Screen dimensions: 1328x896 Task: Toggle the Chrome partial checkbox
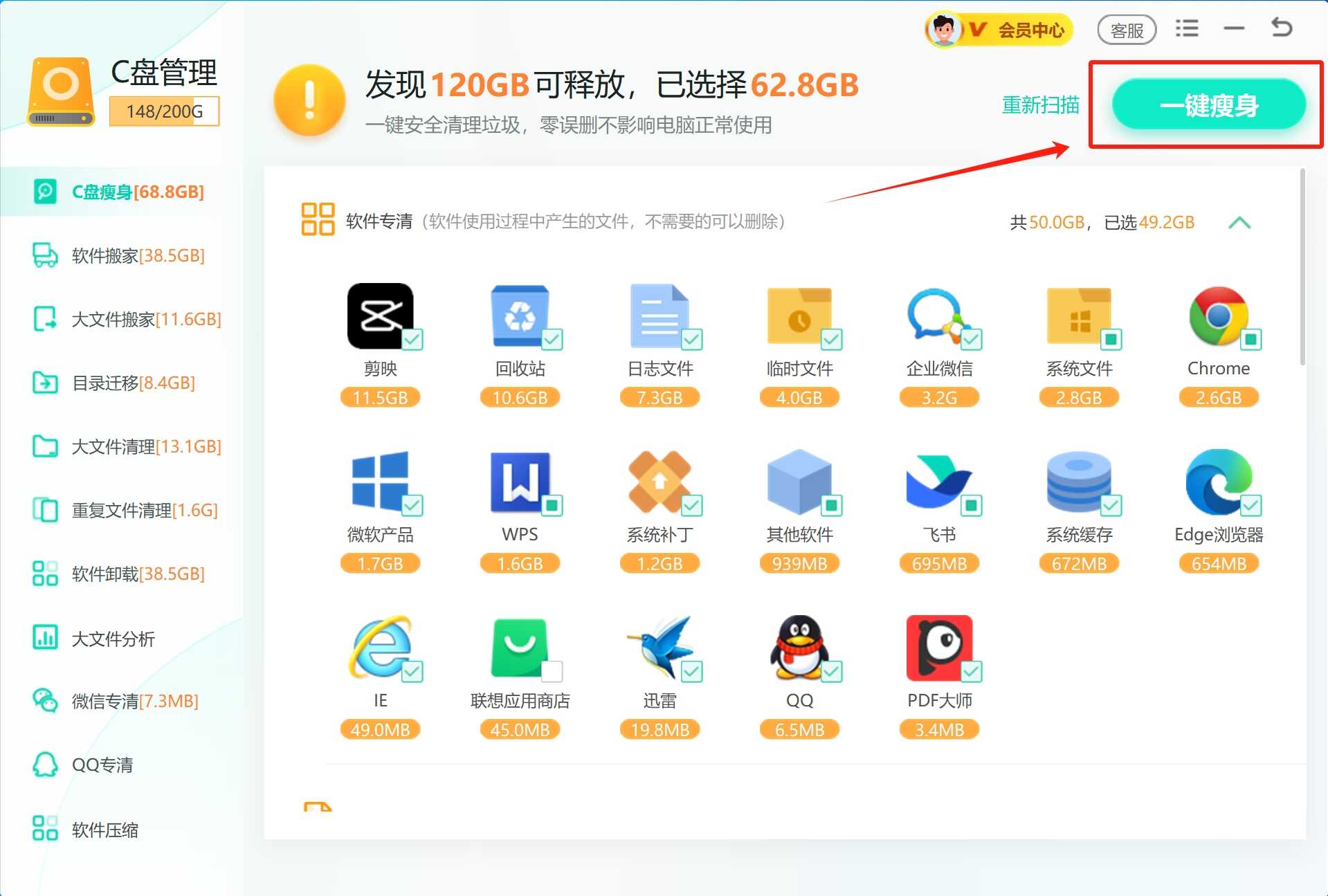pos(1251,340)
